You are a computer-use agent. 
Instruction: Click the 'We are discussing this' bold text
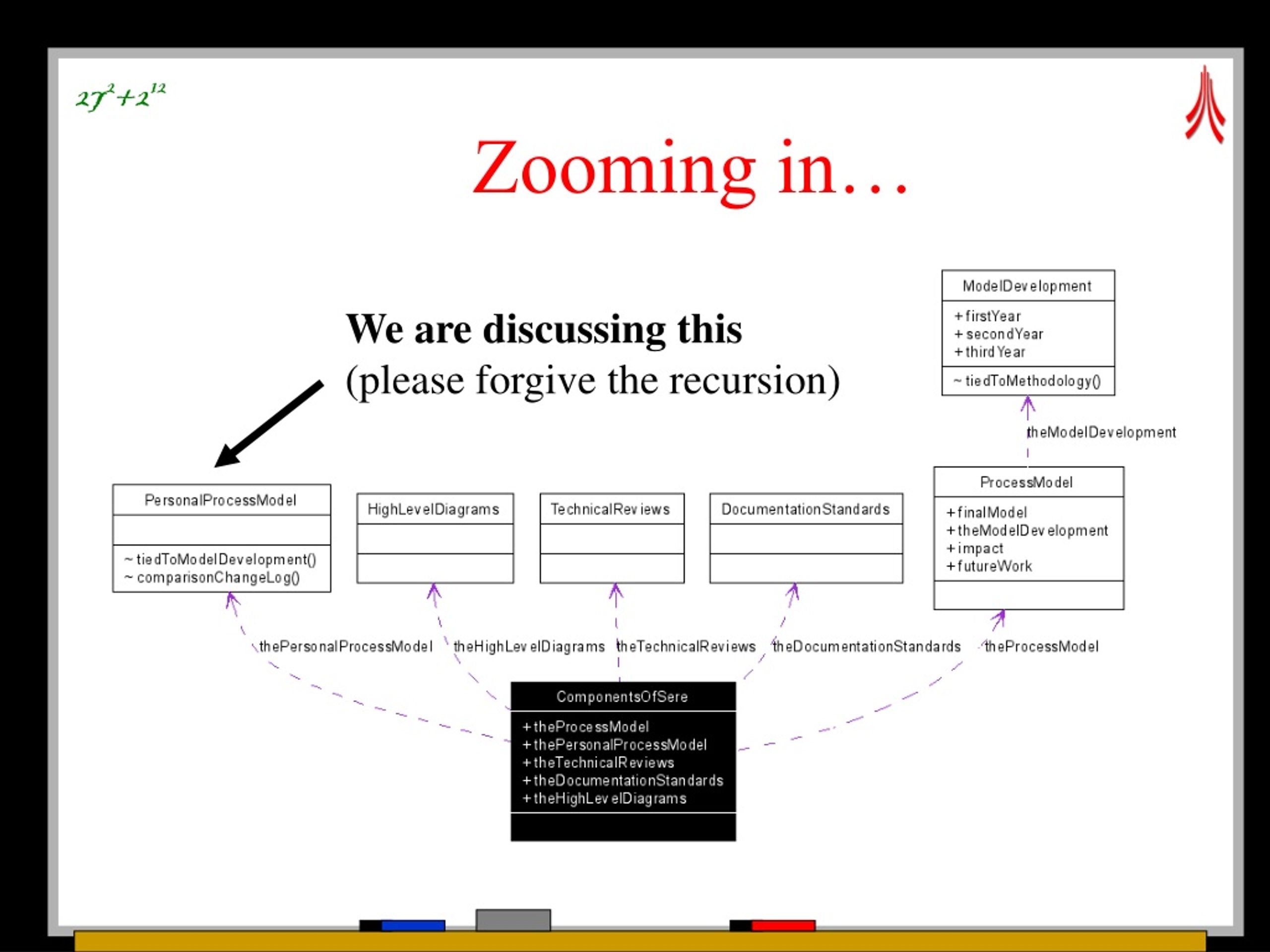[x=544, y=329]
